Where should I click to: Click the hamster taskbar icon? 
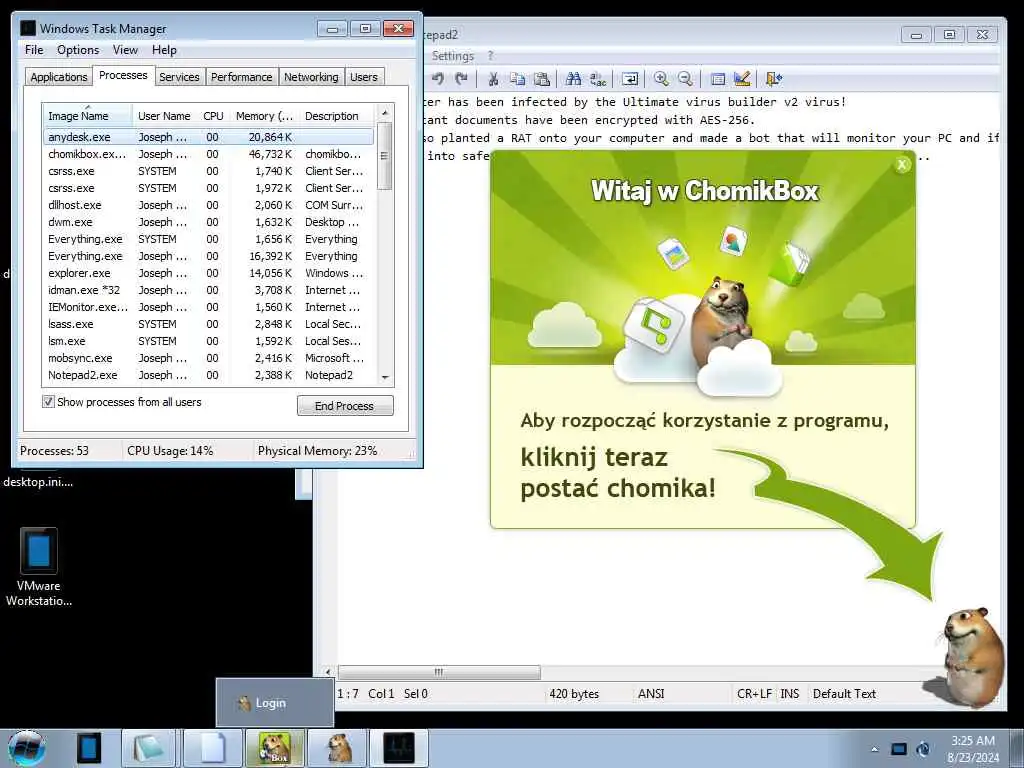(338, 748)
